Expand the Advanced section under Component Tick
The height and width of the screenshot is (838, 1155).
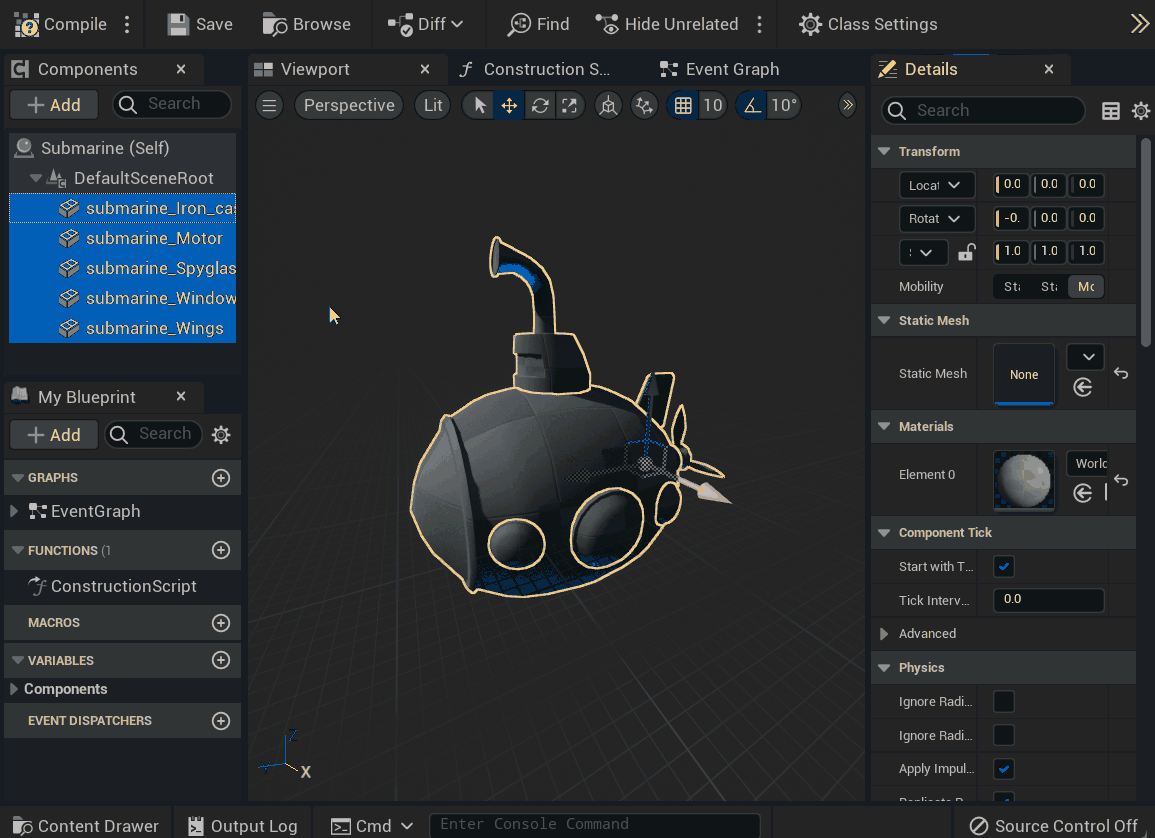884,634
